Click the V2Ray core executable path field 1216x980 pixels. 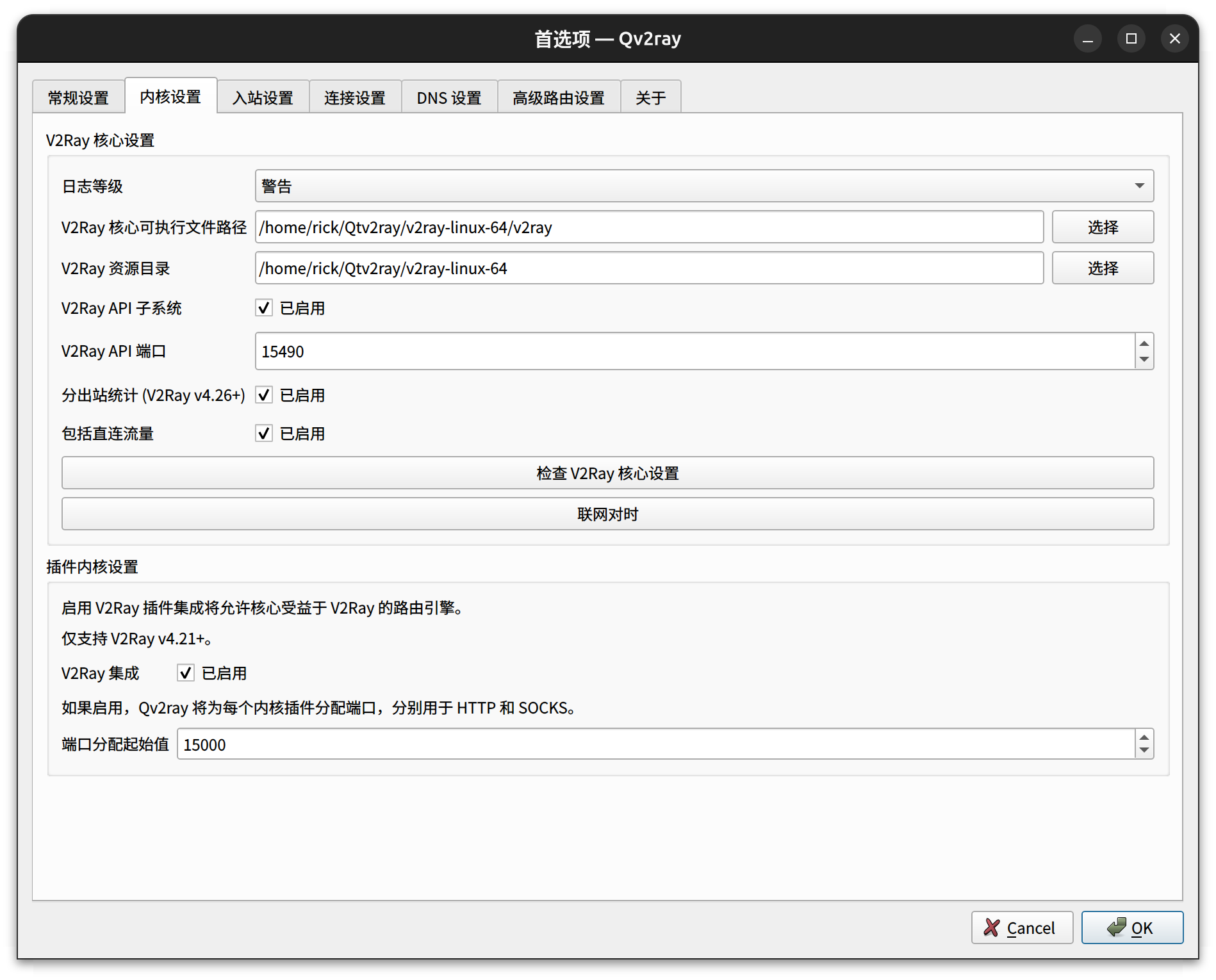click(x=649, y=227)
